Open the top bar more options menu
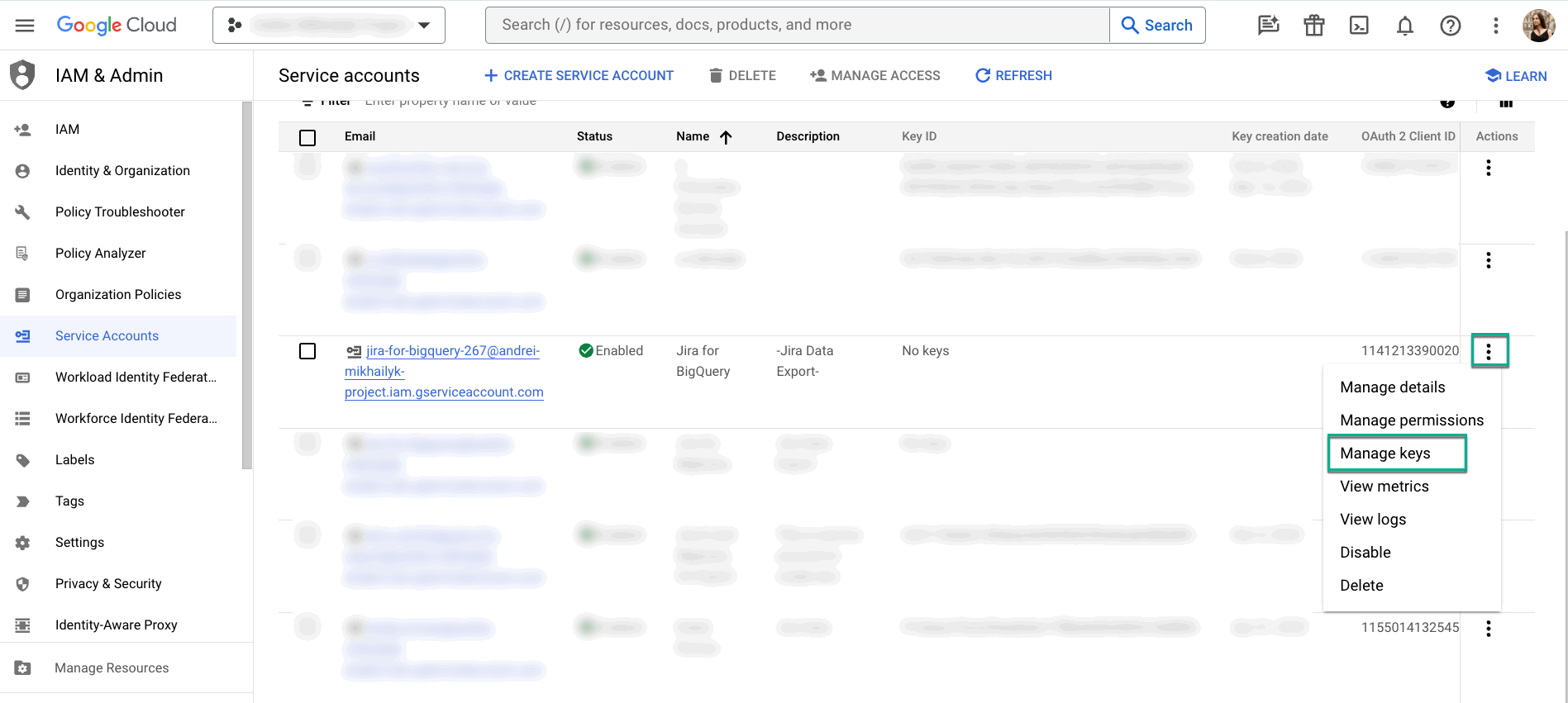Image resolution: width=1568 pixels, height=703 pixels. [1495, 26]
